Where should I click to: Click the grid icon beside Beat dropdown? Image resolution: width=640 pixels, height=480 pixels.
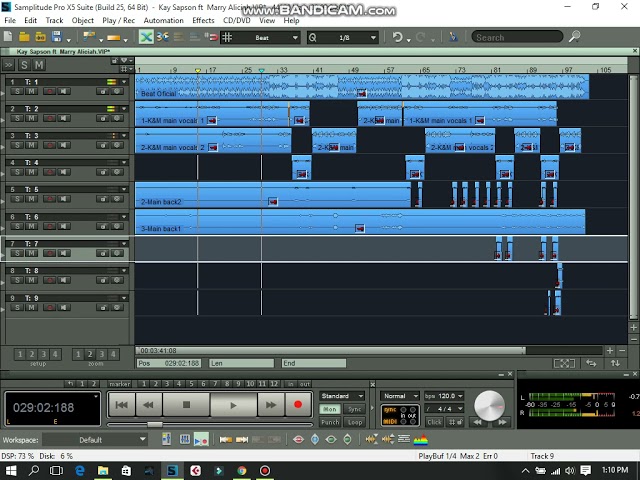[x=227, y=38]
